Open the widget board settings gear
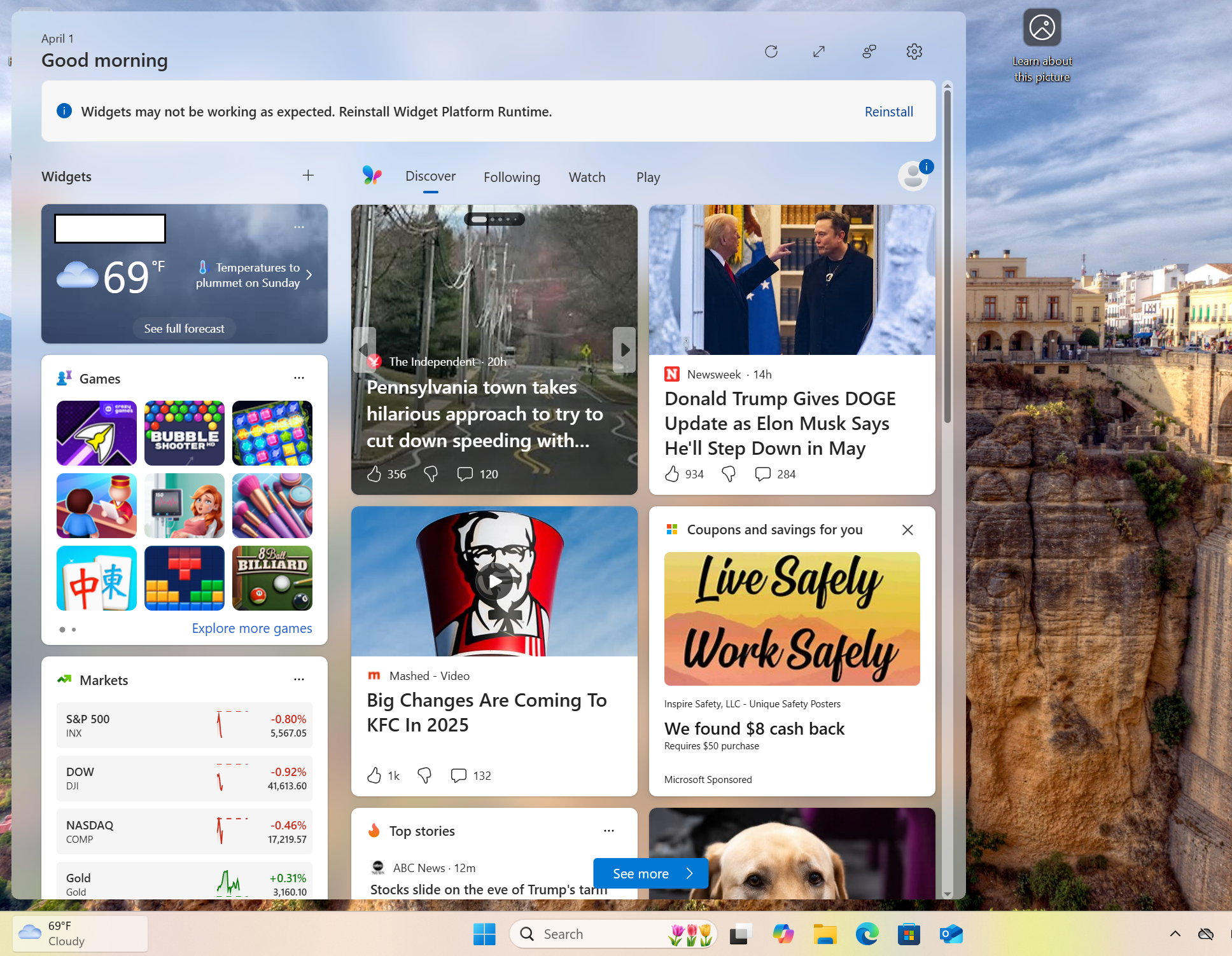 (x=914, y=52)
